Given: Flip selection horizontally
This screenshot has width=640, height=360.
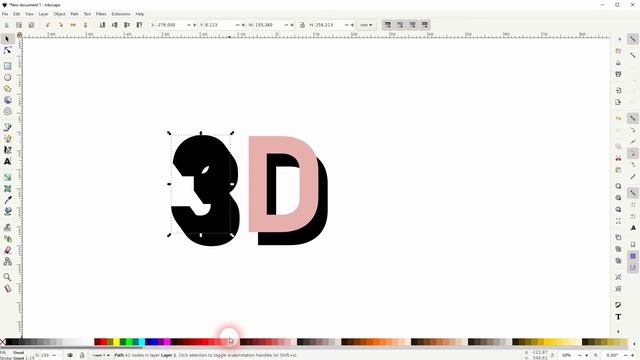Looking at the screenshot, I should click(x=73, y=25).
